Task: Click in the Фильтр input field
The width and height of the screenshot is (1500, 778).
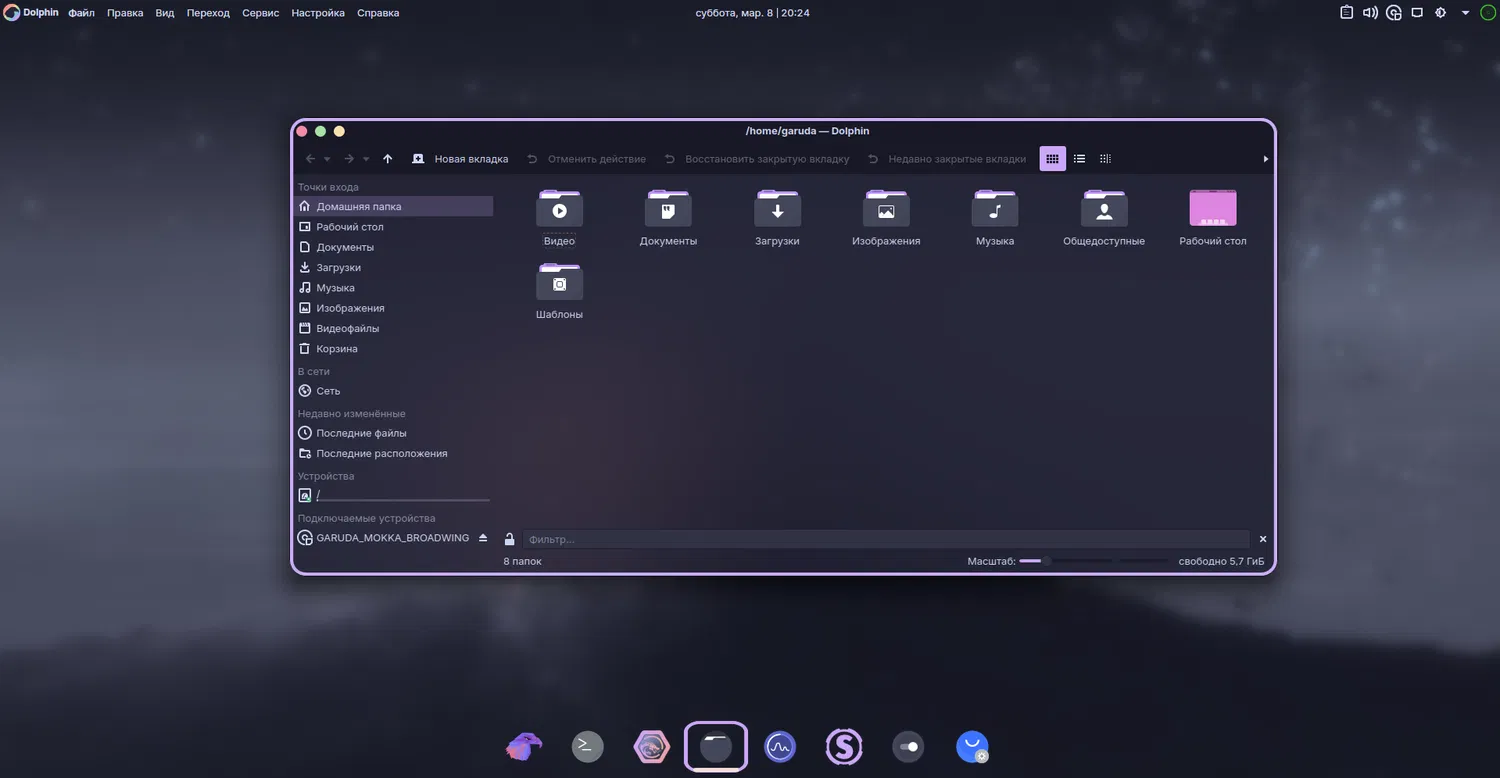Action: click(x=886, y=539)
